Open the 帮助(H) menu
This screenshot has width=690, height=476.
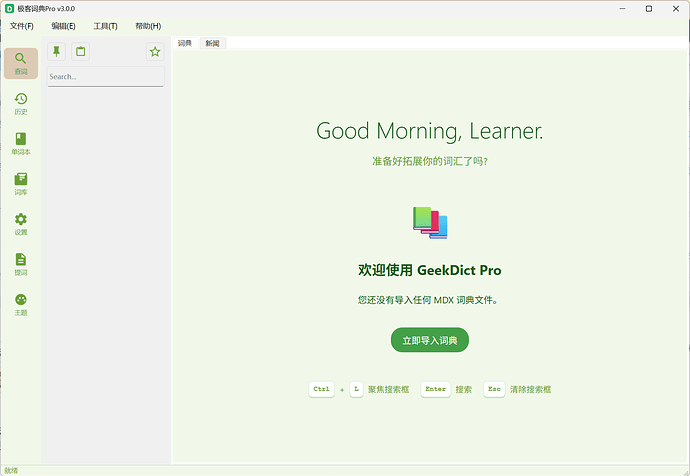(x=148, y=26)
